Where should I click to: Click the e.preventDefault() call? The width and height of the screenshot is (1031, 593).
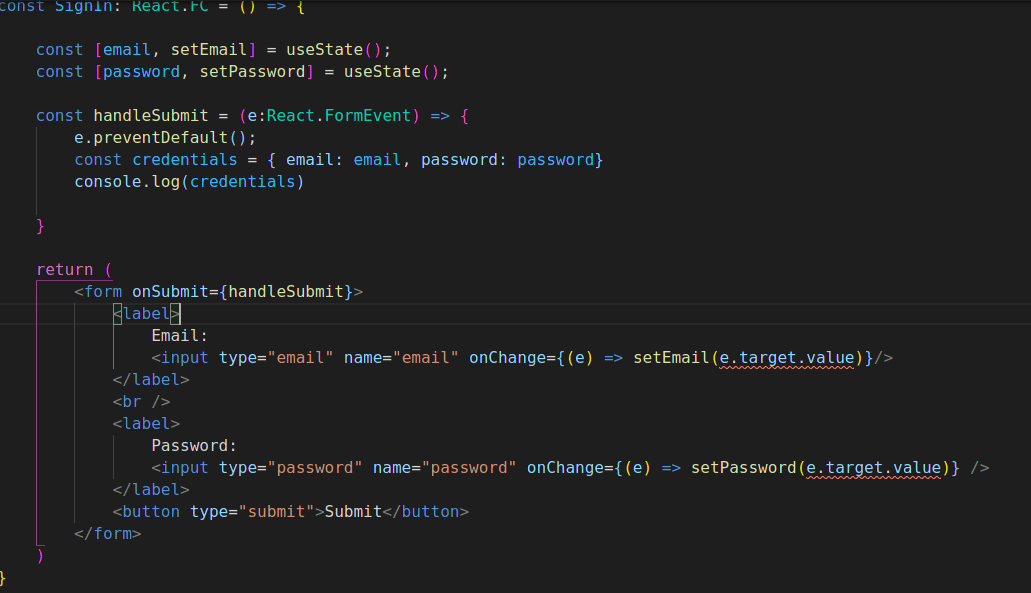160,138
